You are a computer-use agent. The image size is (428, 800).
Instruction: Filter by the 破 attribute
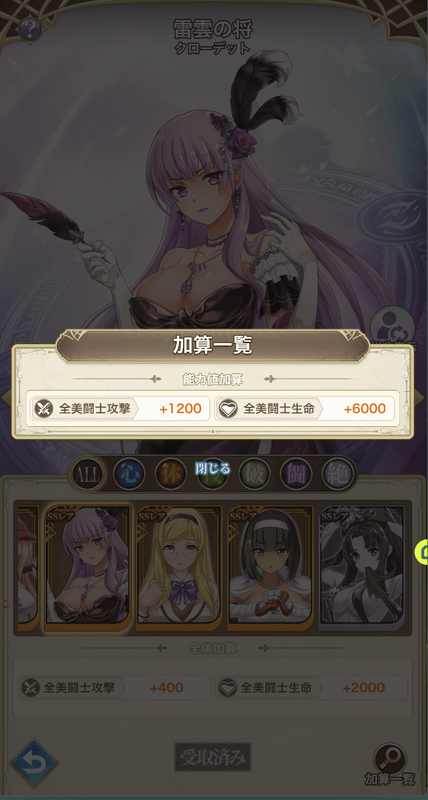tap(255, 473)
